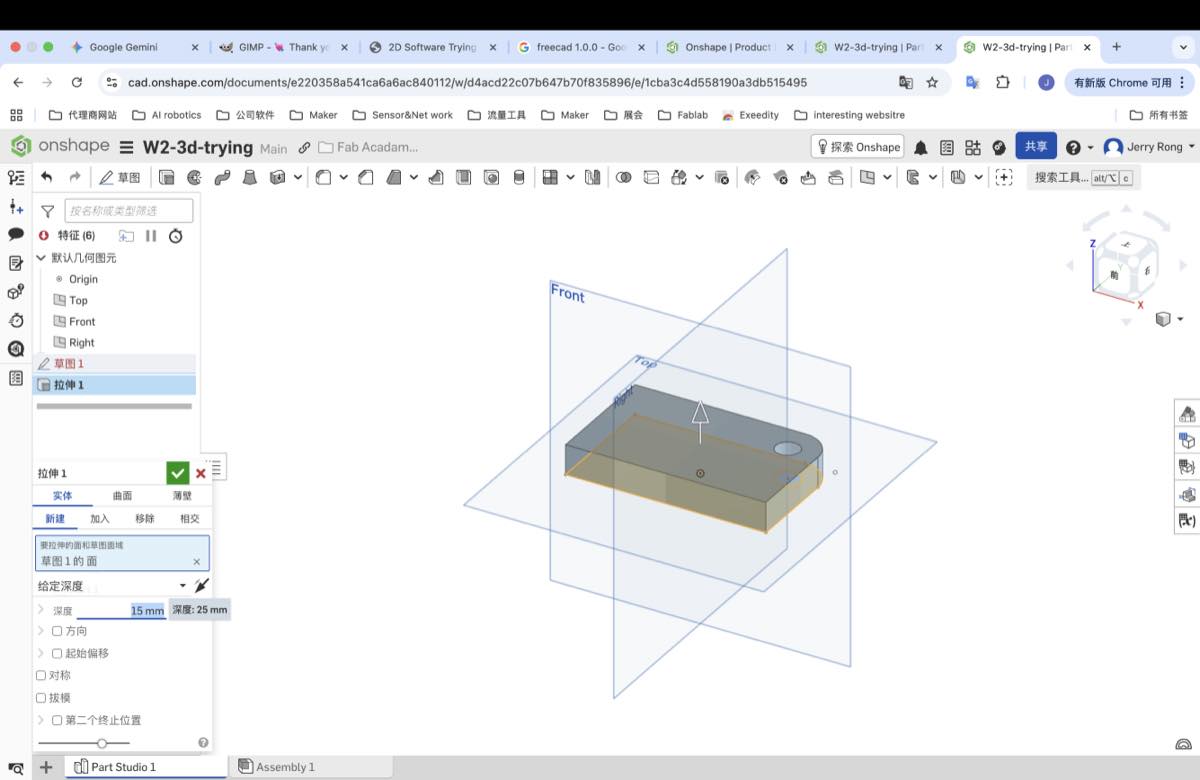Click the 草图 sketch button
The height and width of the screenshot is (780, 1200).
click(x=119, y=177)
